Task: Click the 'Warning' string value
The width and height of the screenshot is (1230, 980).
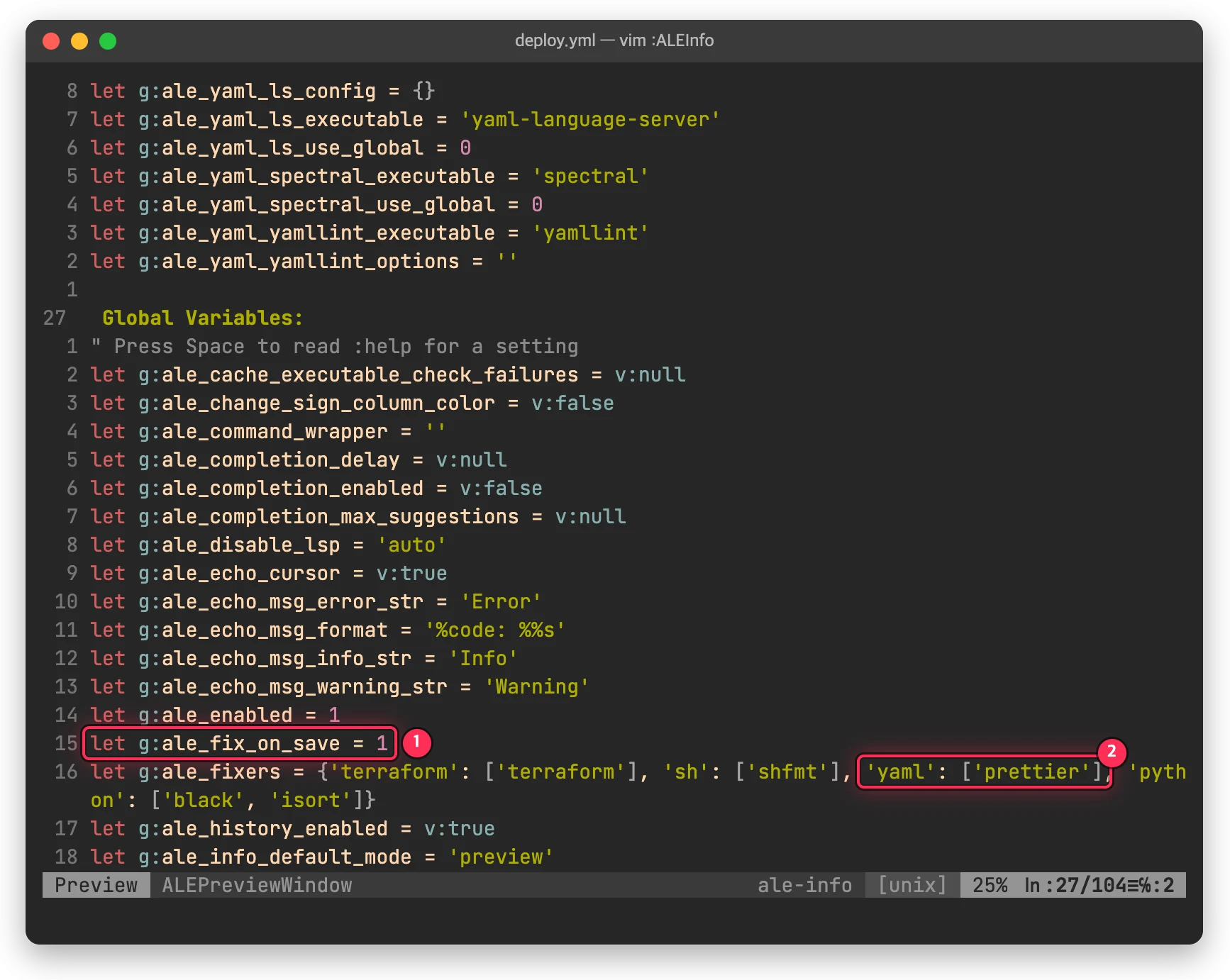Action: [x=537, y=686]
